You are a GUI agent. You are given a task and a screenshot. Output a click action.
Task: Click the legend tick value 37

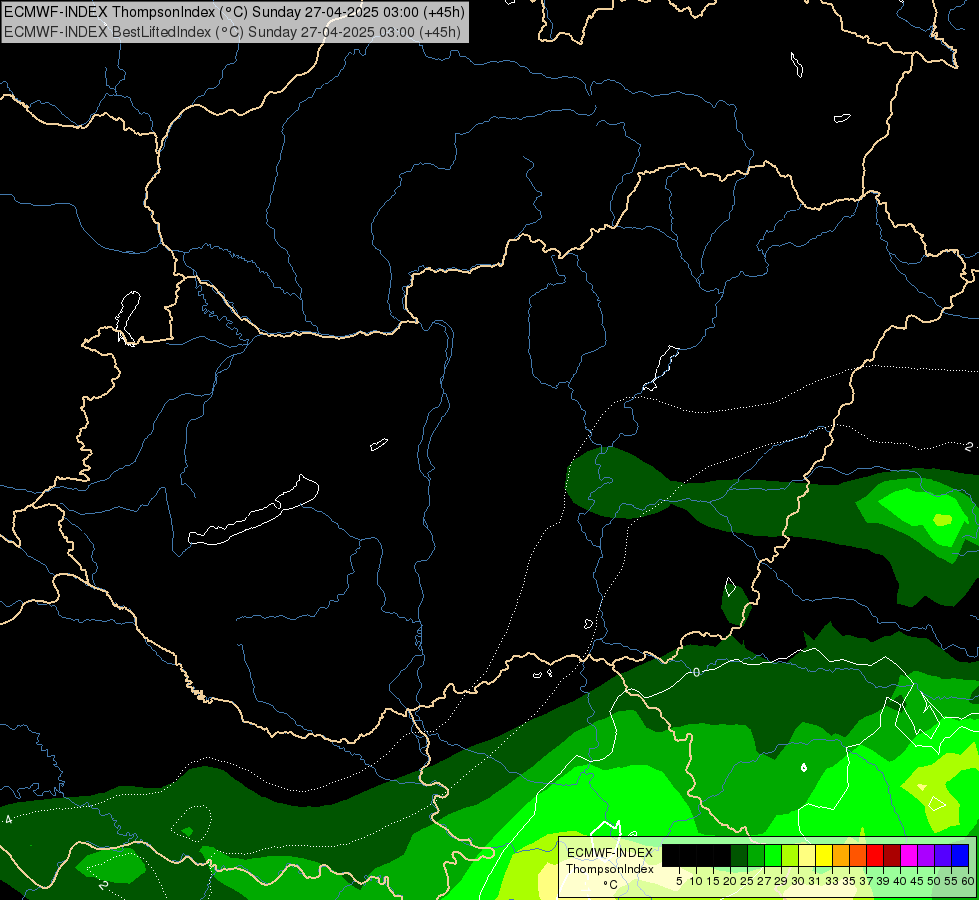coord(866,881)
